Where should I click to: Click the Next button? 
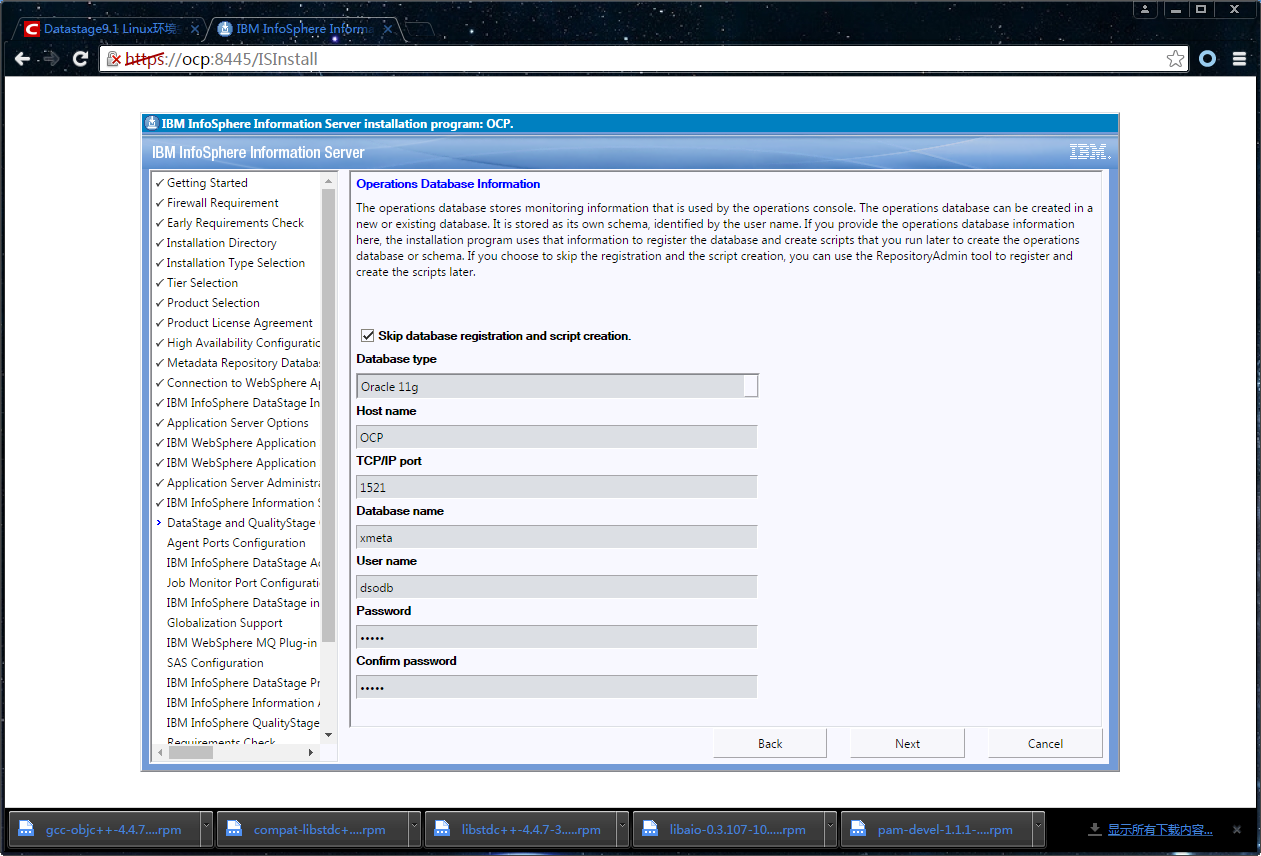(907, 743)
